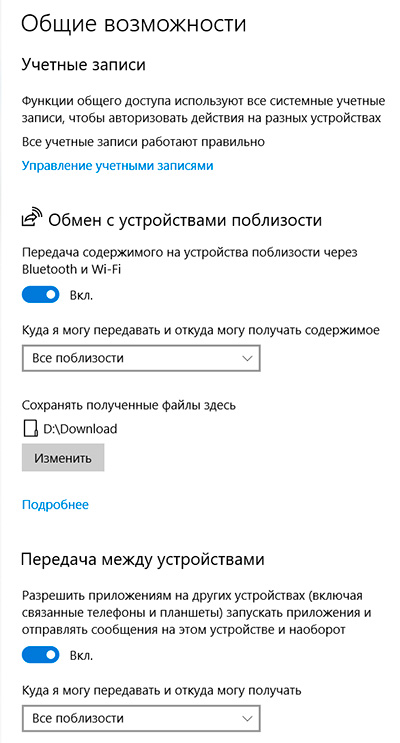Click the "Сохранять полученные файлы здесь" label
The width and height of the screenshot is (400, 743).
tap(129, 406)
